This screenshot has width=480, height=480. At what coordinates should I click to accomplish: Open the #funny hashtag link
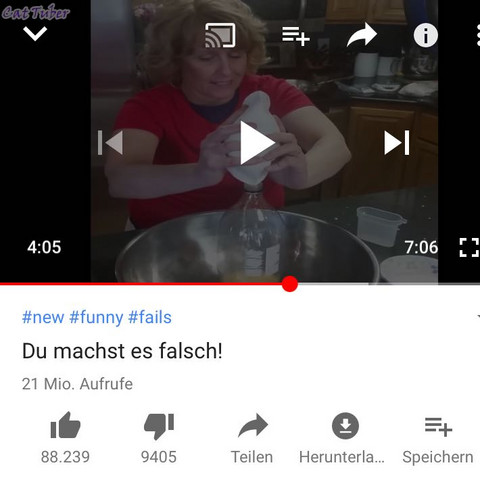(x=96, y=318)
